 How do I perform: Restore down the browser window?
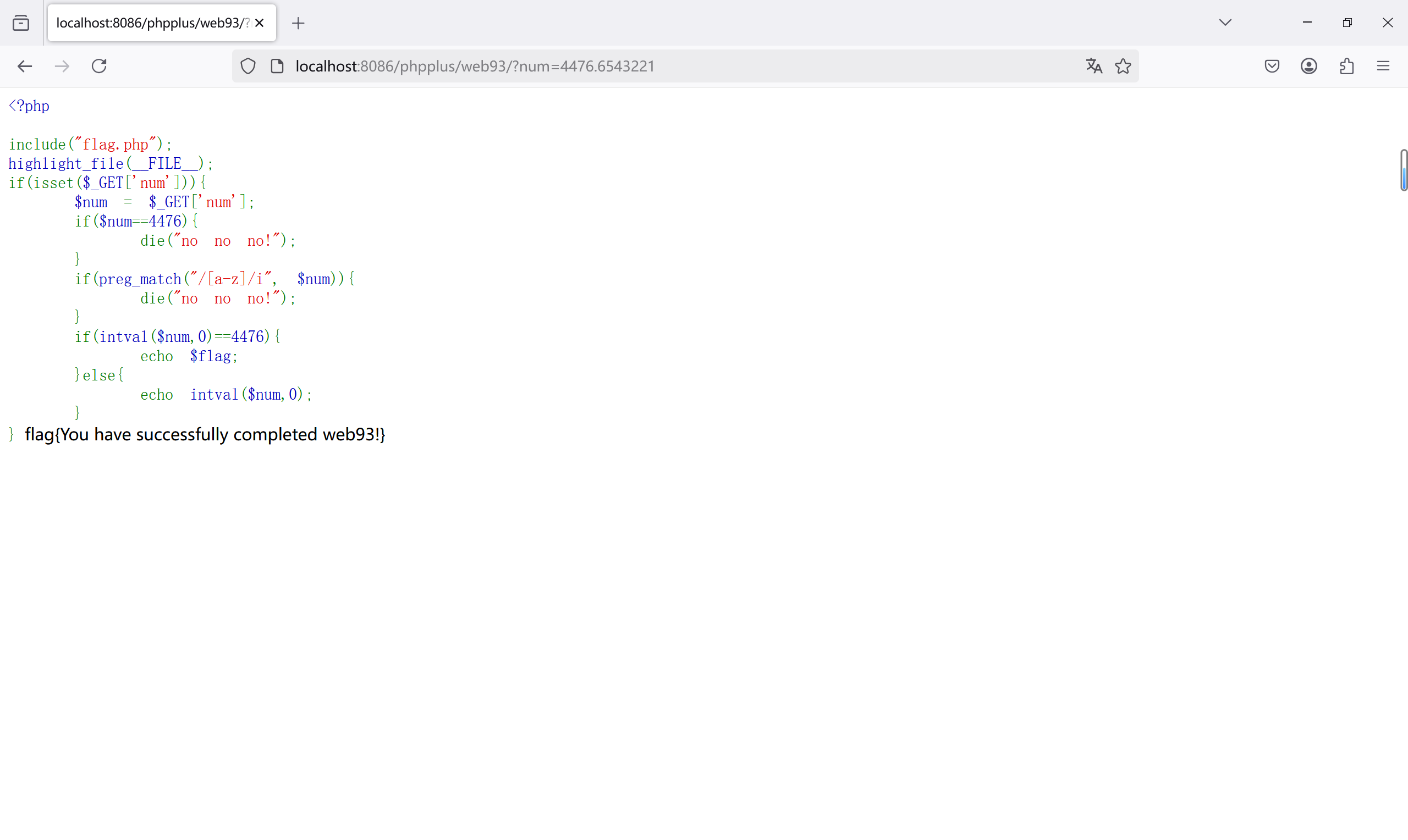click(x=1347, y=23)
